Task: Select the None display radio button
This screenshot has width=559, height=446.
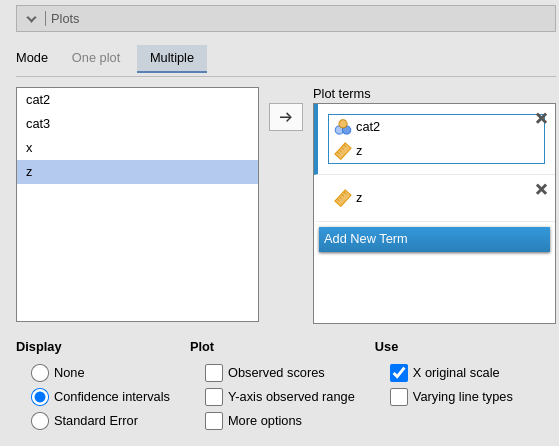Action: (x=40, y=373)
